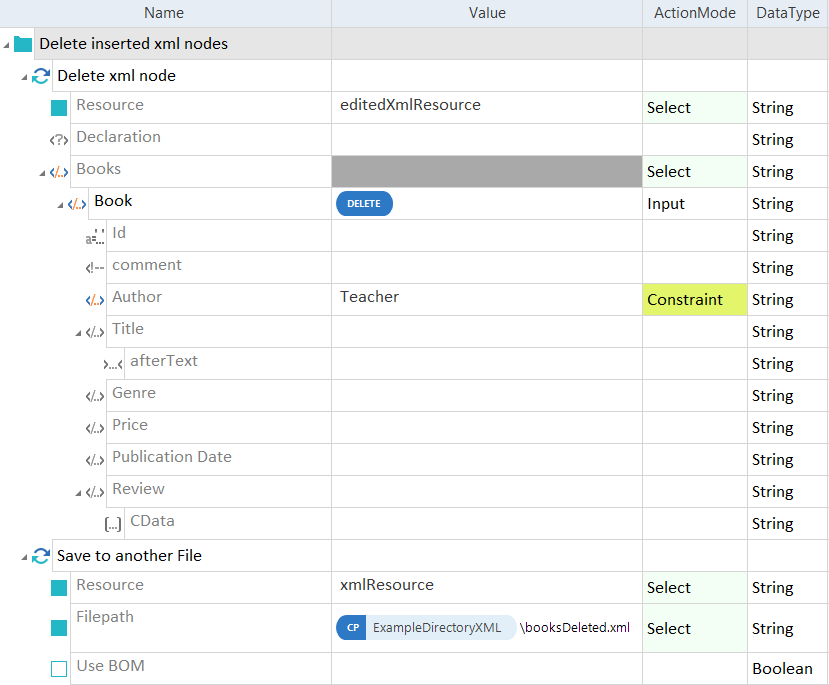Toggle the teal square beside editedXmlResource Resource

59,108
